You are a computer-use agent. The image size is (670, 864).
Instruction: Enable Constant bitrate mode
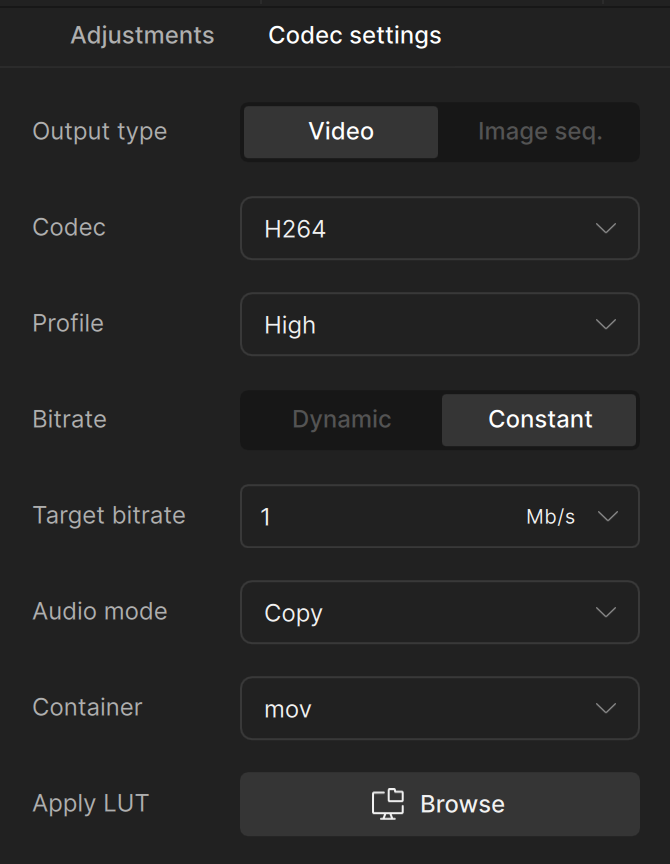click(539, 419)
